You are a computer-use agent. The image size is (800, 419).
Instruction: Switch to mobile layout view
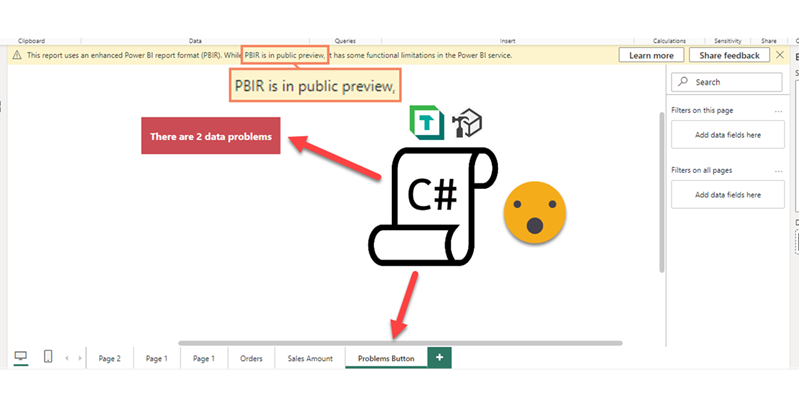pos(47,357)
